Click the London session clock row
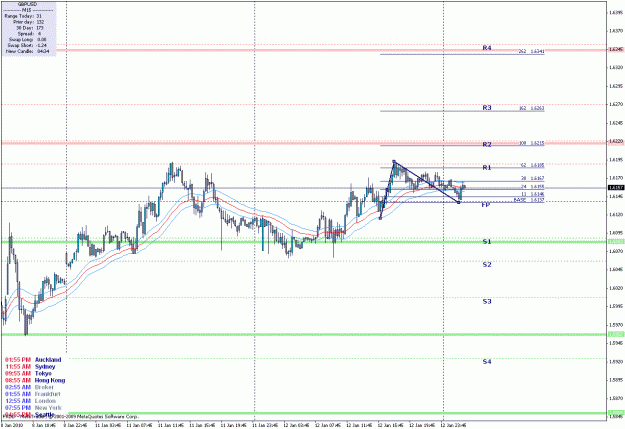The width and height of the screenshot is (625, 429). click(30, 401)
